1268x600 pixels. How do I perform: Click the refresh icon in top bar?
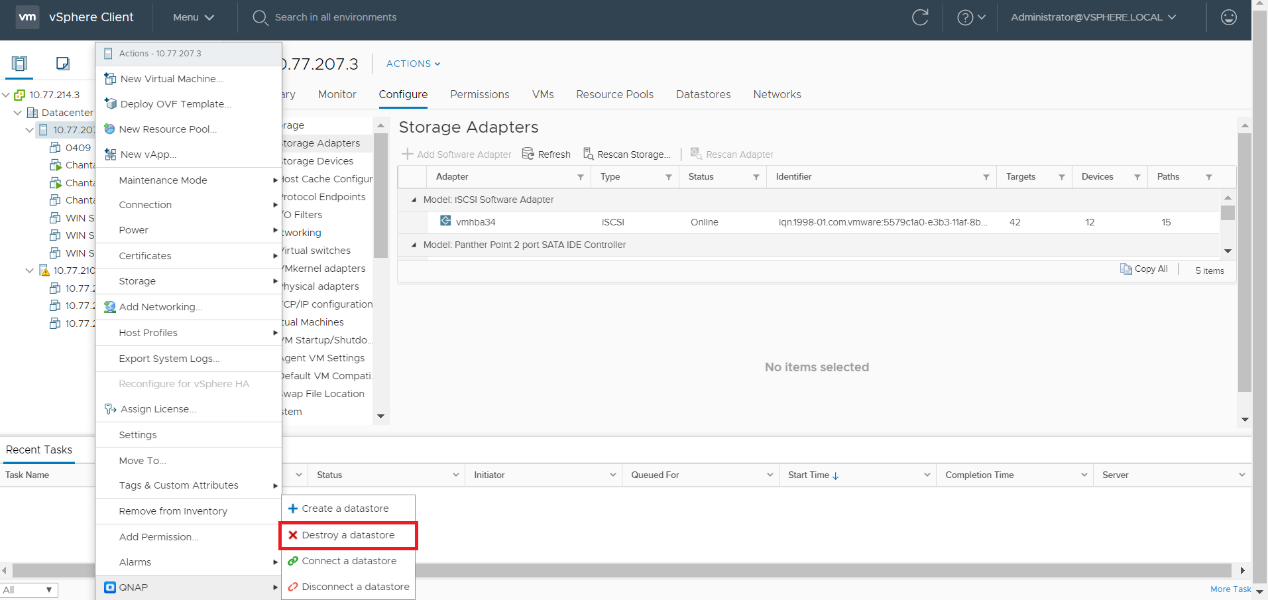pyautogui.click(x=920, y=17)
